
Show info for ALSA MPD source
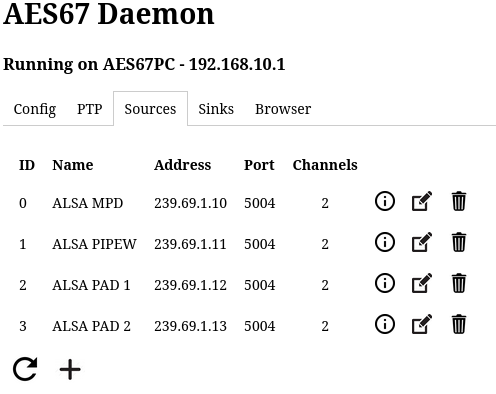pos(385,201)
